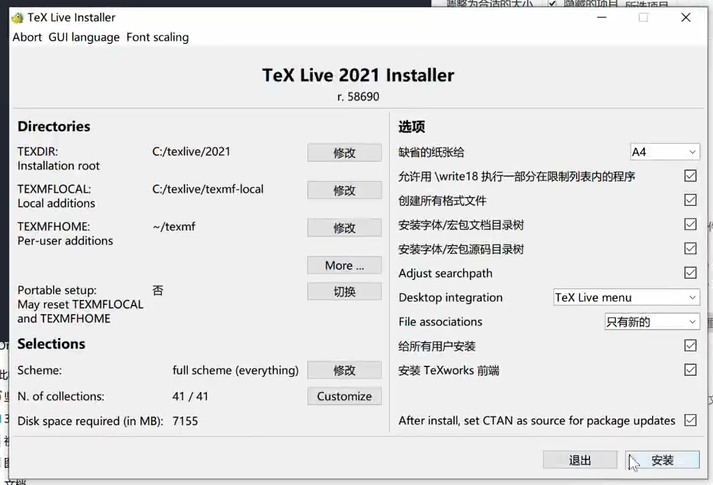
Task: Click the C:/texlive/texmf-local path text
Action: click(x=208, y=189)
